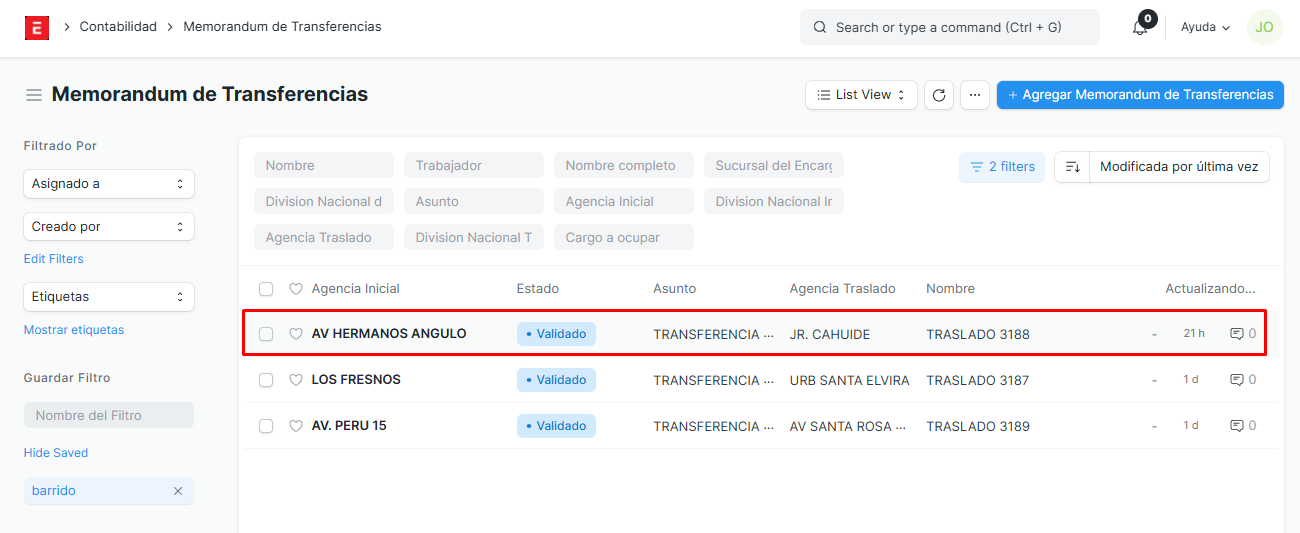Viewport: 1300px width, 533px height.
Task: Open the three-dots more options menu
Action: pos(975,95)
